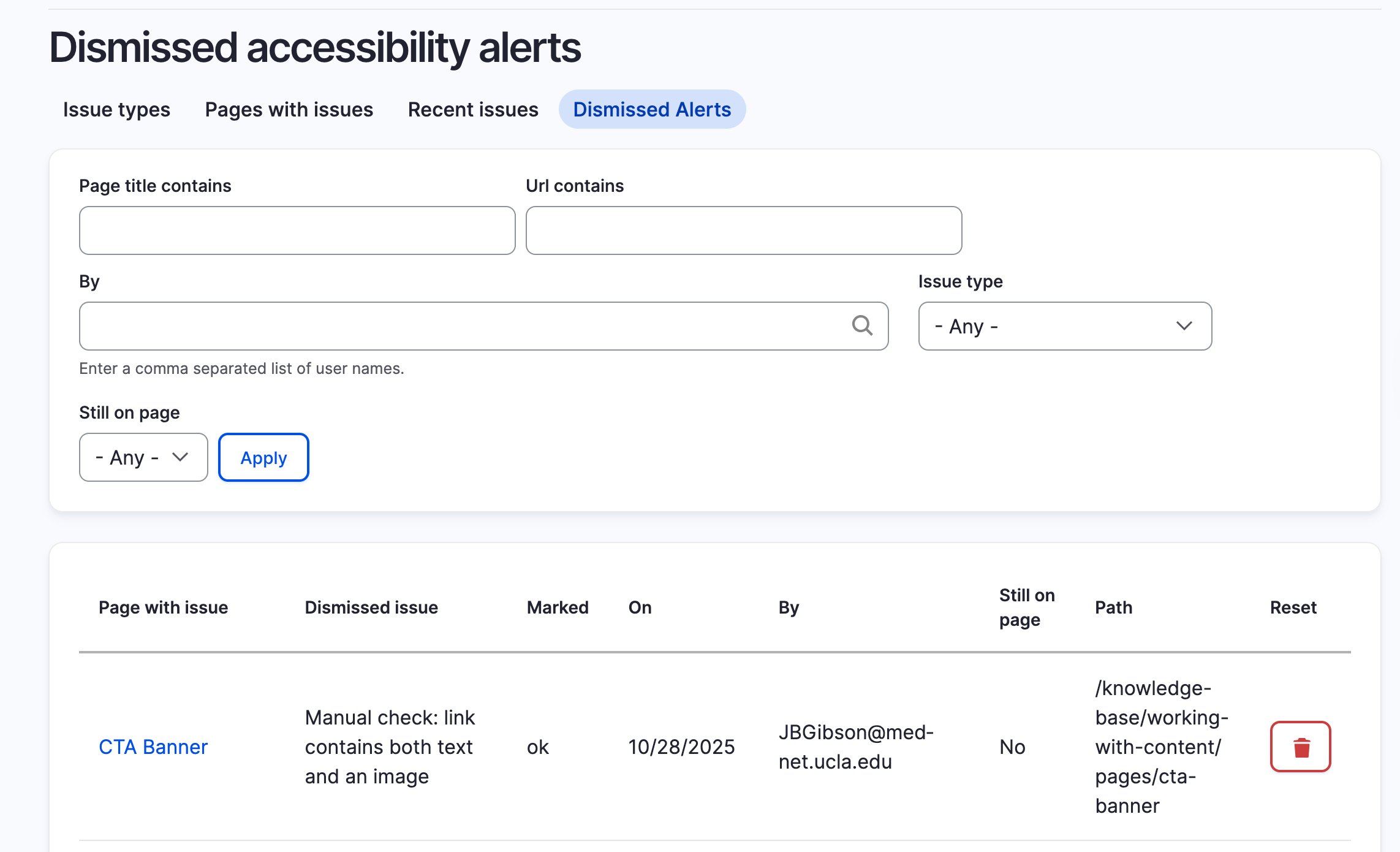Click into the Url contains field
The width and height of the screenshot is (1400, 852).
coord(743,230)
